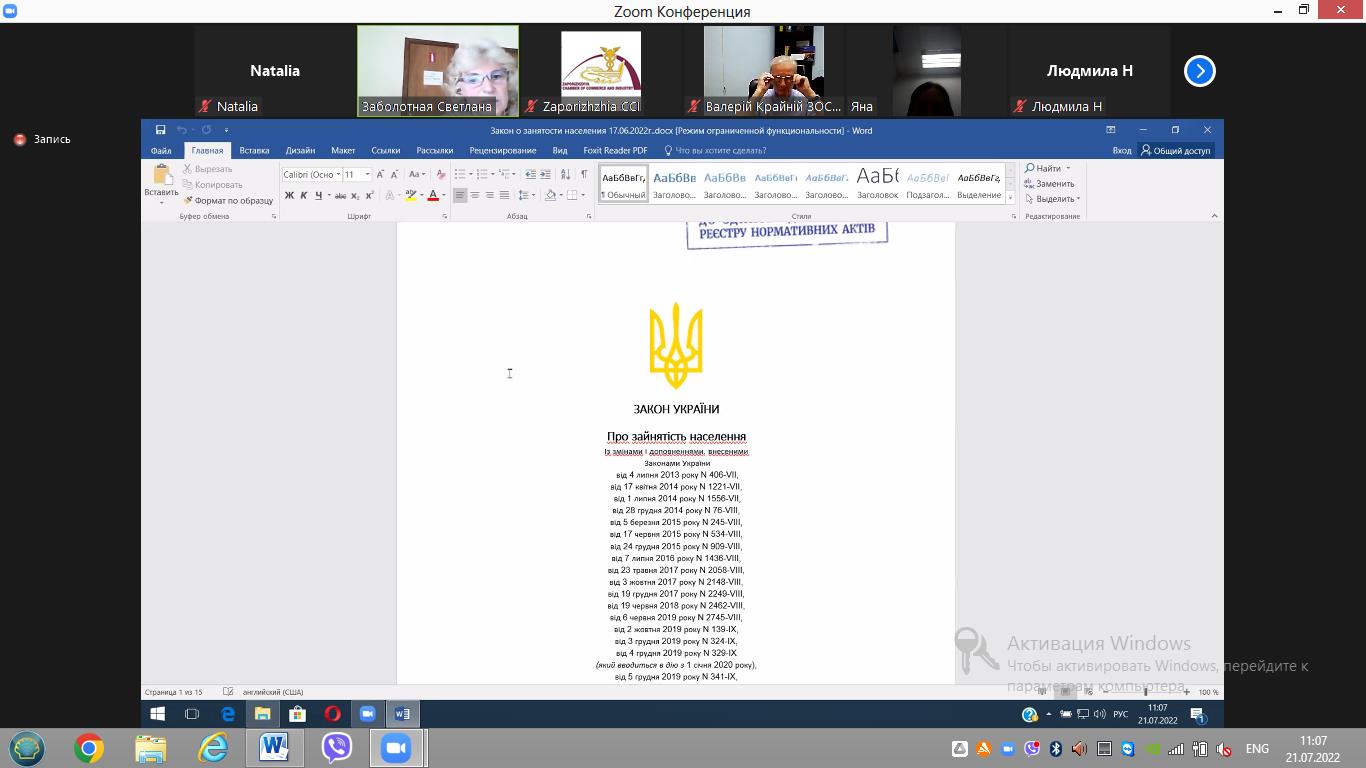Select Zaporizhzhia CCI participant thumbnail
The image size is (1366, 768).
click(x=601, y=71)
